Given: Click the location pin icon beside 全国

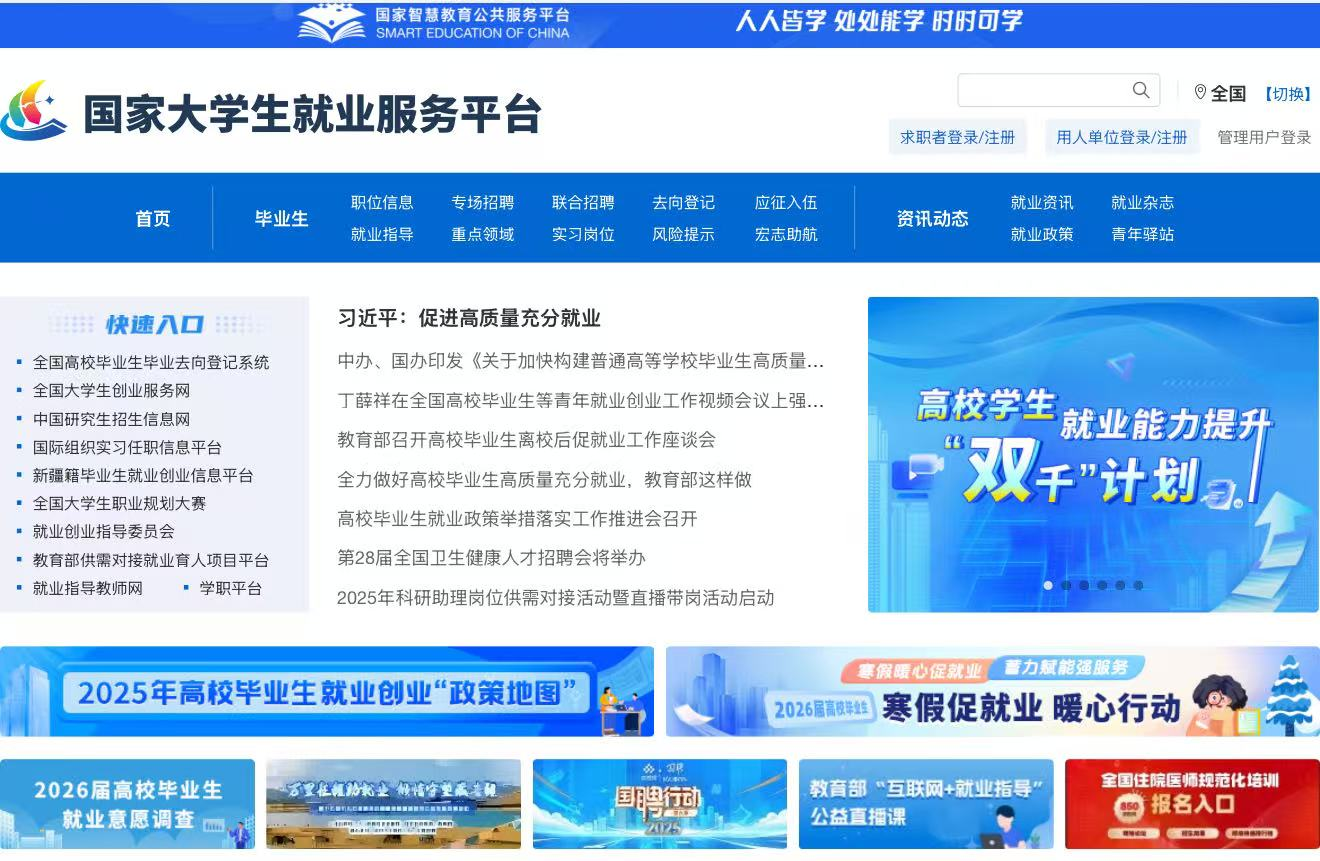Looking at the screenshot, I should [x=1200, y=92].
